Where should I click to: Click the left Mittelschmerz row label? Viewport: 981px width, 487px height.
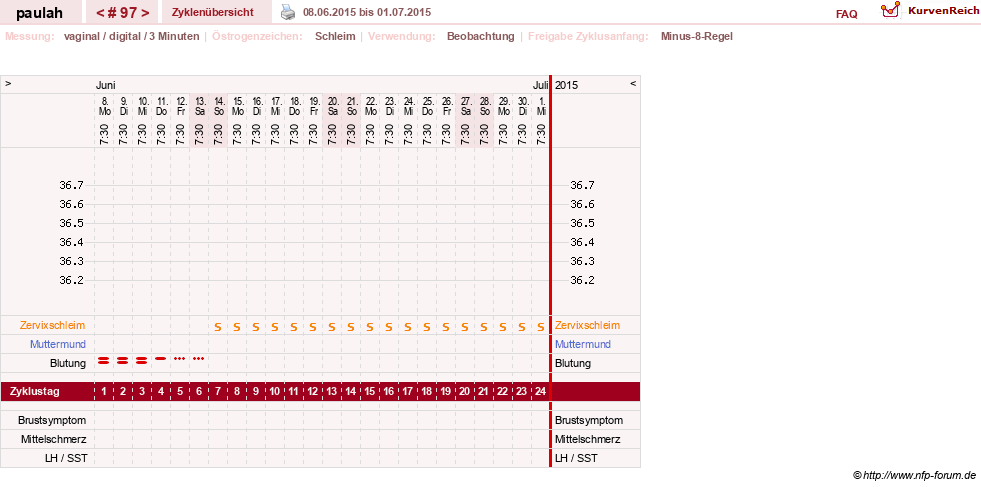[53, 439]
